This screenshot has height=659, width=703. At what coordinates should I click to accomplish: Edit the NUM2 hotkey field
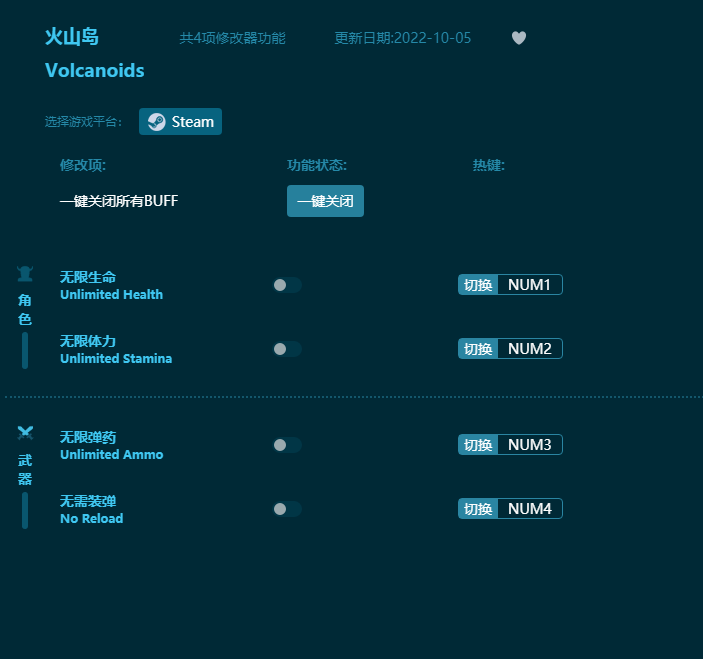pyautogui.click(x=529, y=349)
